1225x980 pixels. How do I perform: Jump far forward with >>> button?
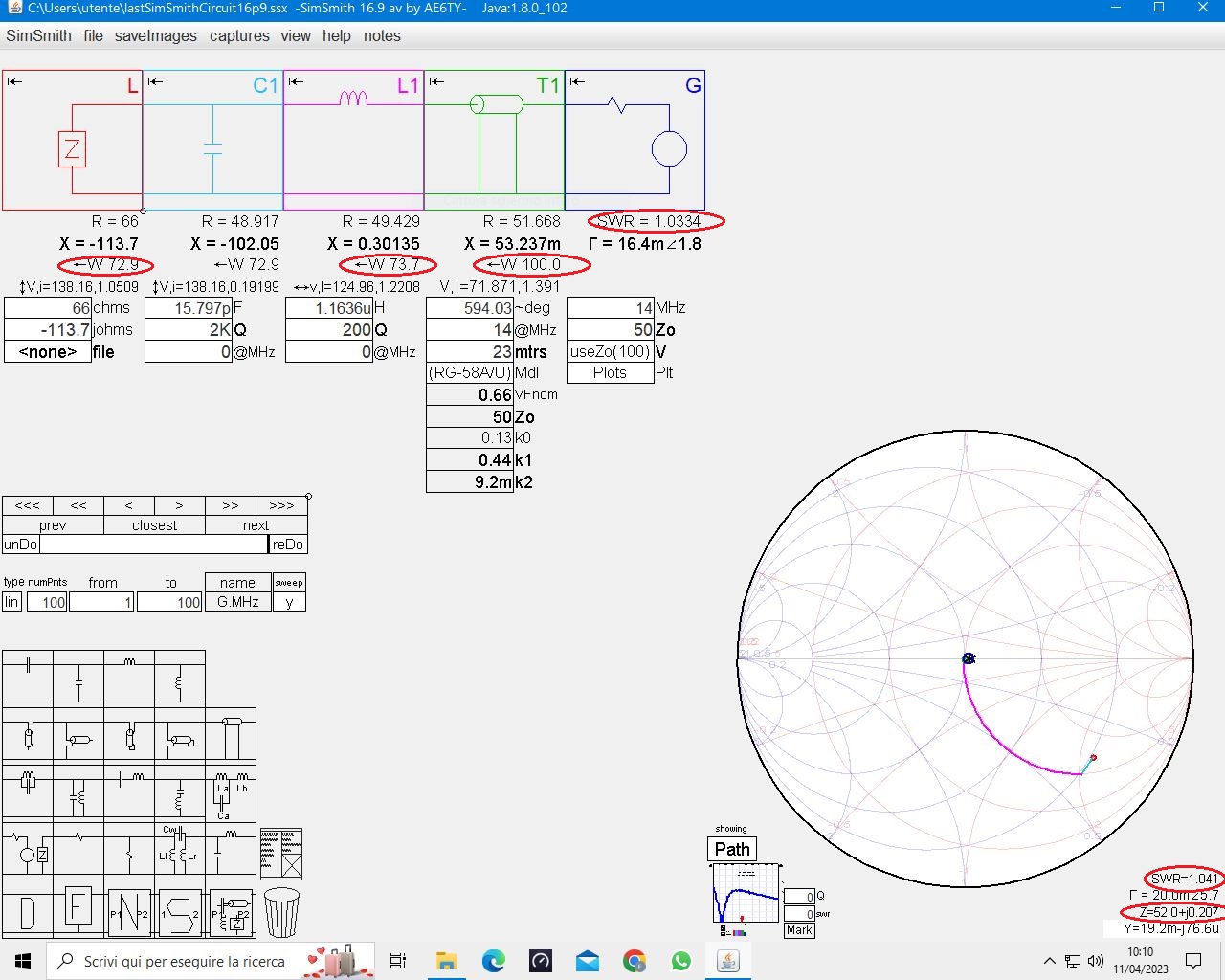pyautogui.click(x=281, y=505)
